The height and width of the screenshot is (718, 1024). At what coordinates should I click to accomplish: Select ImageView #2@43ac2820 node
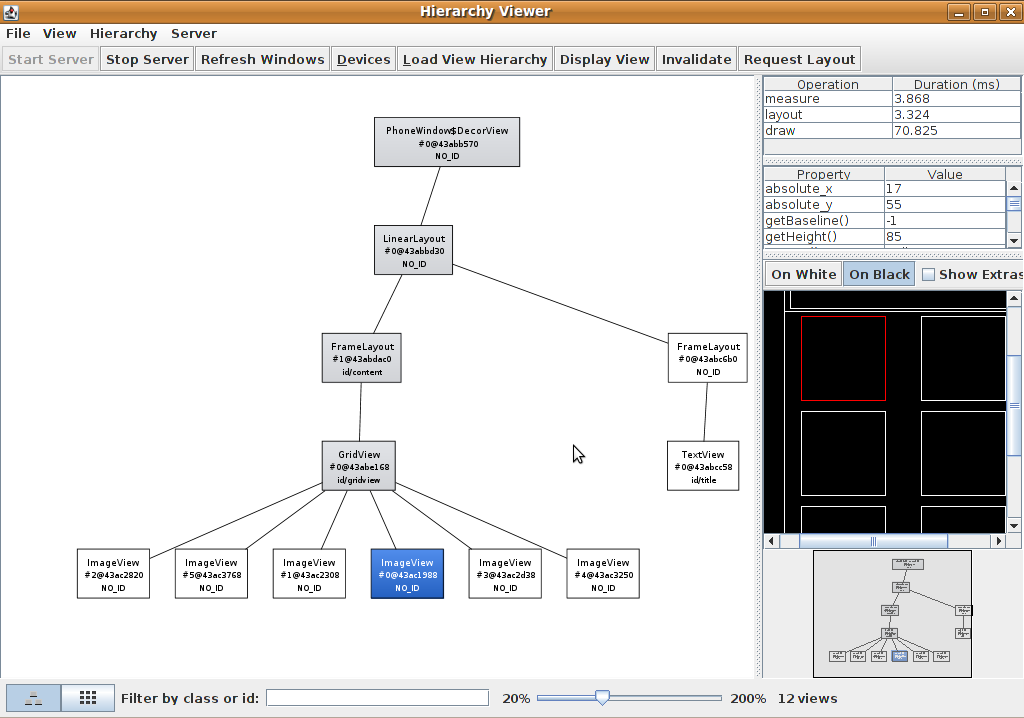[113, 574]
